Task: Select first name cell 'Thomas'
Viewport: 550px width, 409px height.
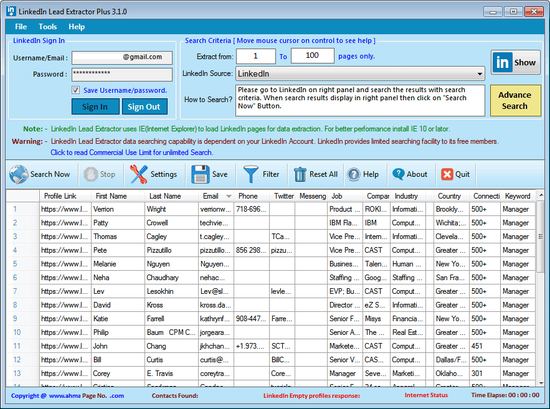Action: point(118,237)
